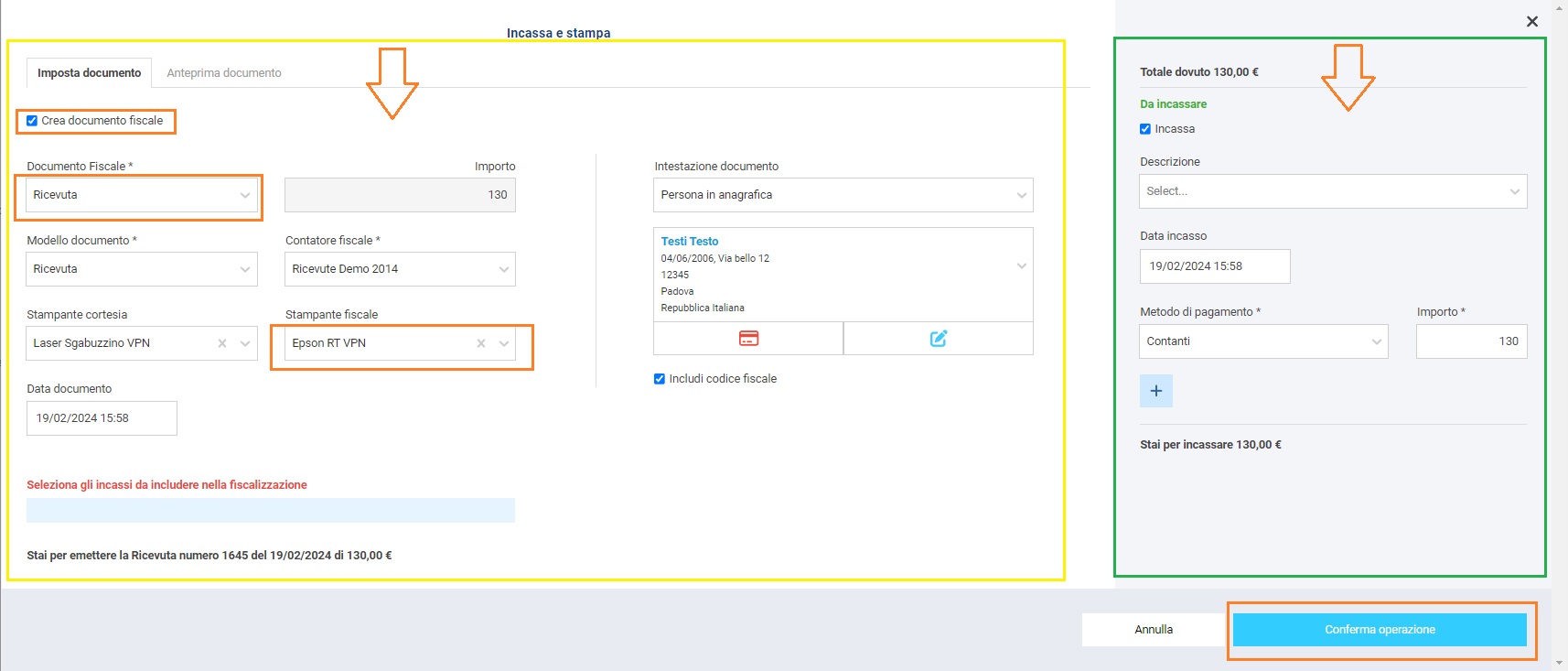Clear the Laser Sgabuzzino VPN printer selection
The height and width of the screenshot is (671, 1568).
click(222, 343)
